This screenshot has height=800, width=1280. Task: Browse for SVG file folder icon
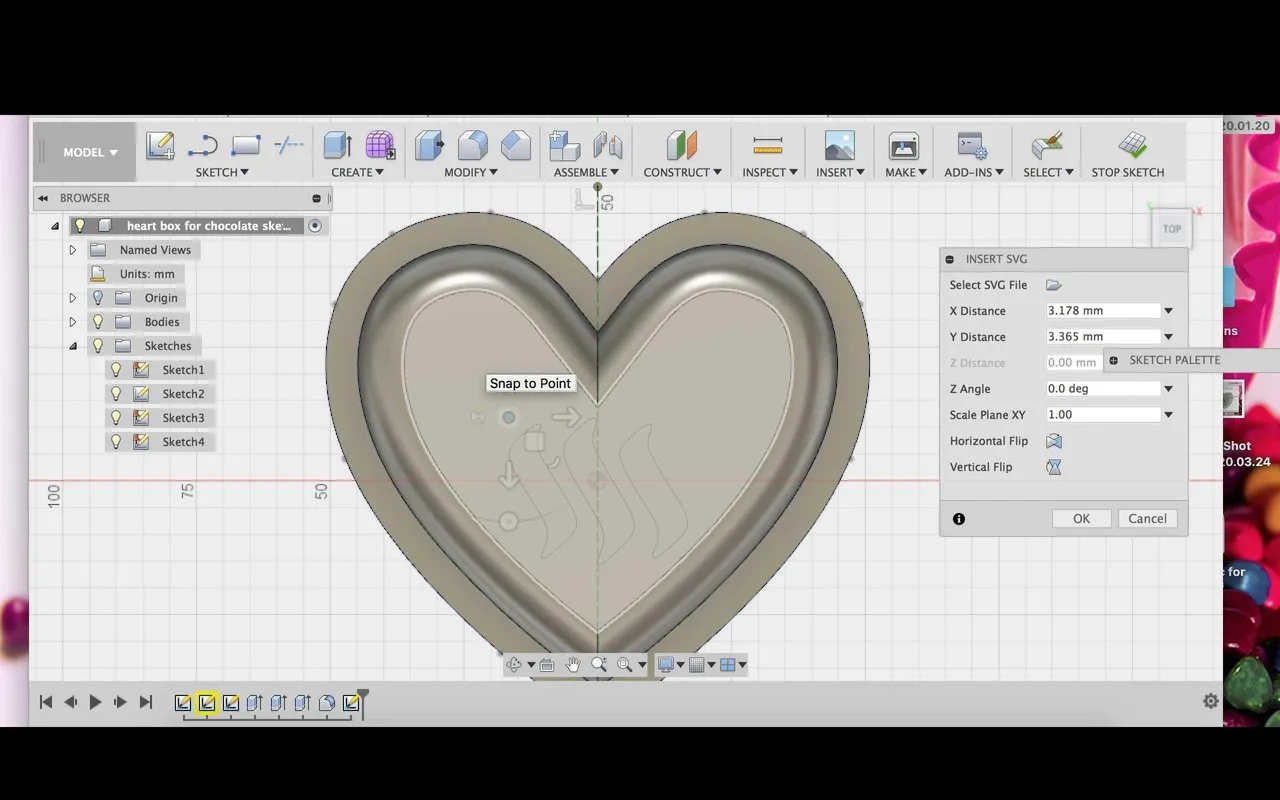tap(1053, 285)
